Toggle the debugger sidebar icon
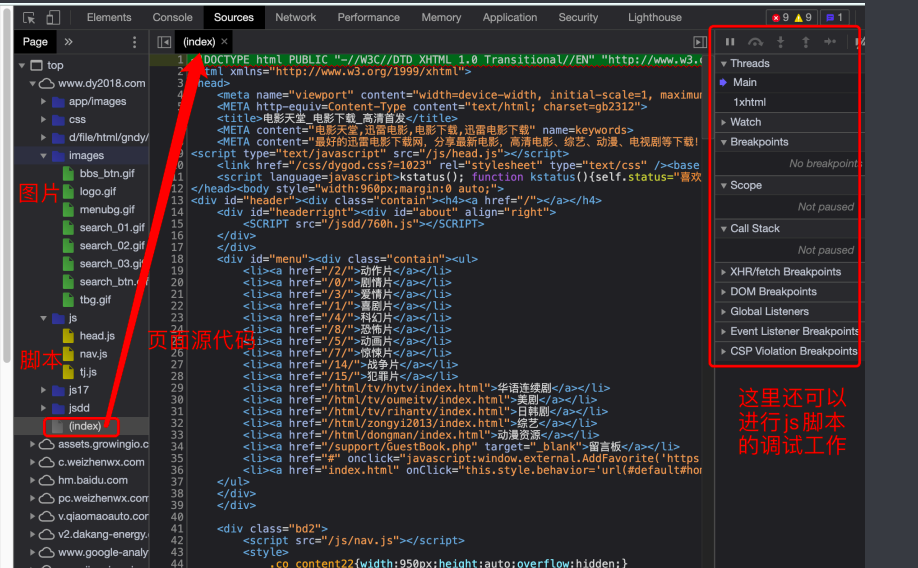This screenshot has width=918, height=568. 700,42
